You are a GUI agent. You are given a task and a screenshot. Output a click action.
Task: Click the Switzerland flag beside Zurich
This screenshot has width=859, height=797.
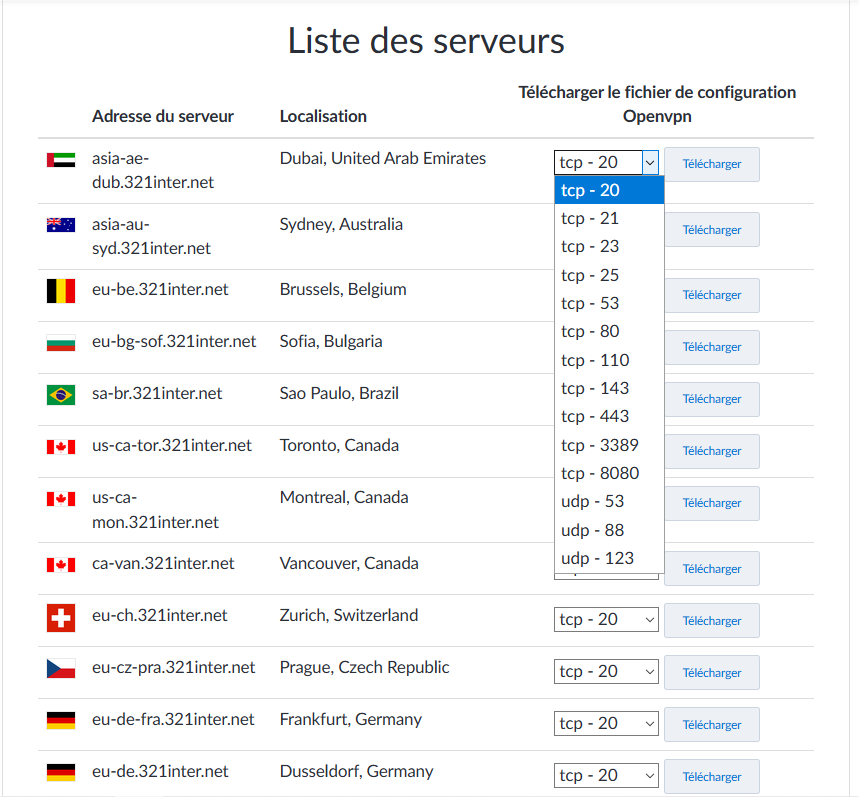(60, 618)
